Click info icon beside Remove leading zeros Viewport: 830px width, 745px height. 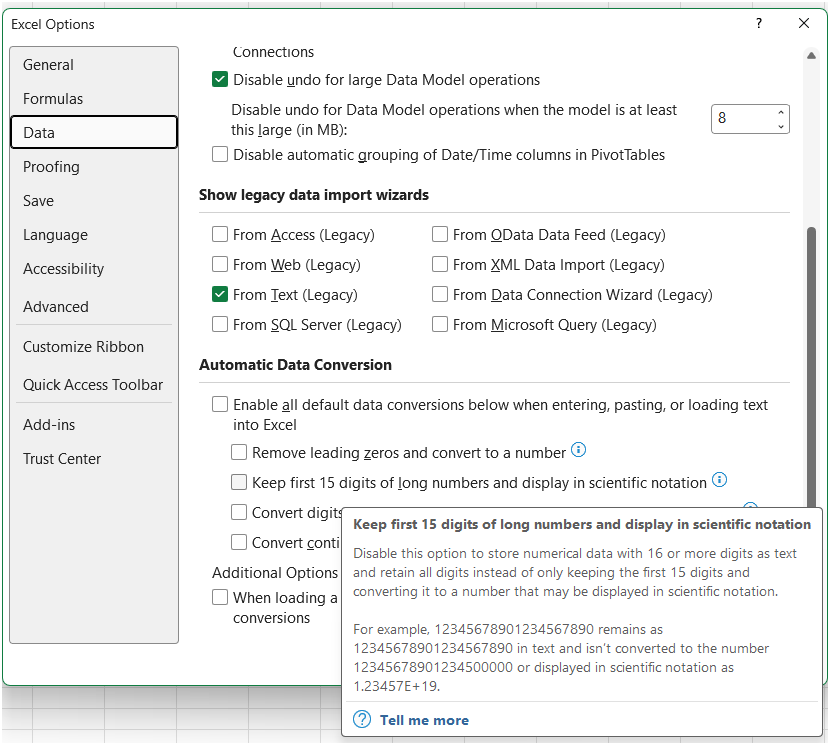[x=579, y=450]
